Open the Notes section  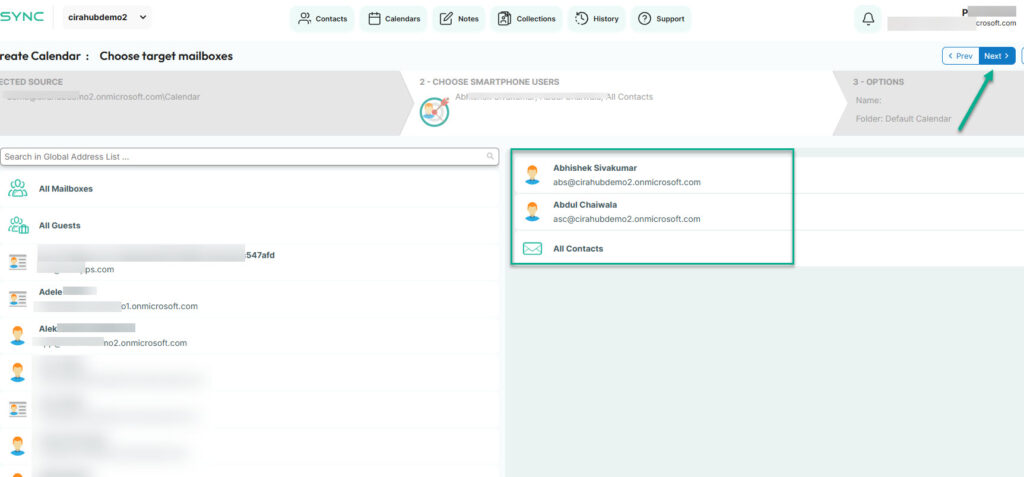tap(459, 19)
